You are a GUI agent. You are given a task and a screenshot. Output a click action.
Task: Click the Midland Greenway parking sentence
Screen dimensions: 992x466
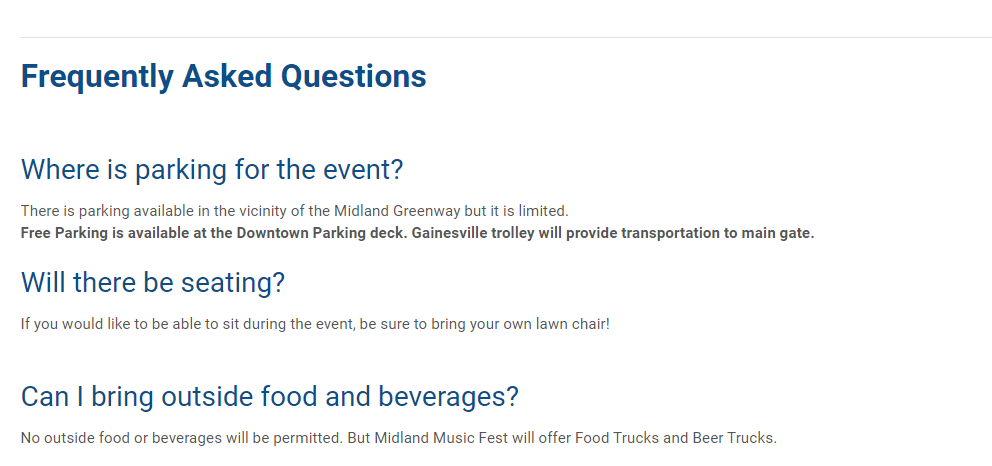click(x=295, y=210)
